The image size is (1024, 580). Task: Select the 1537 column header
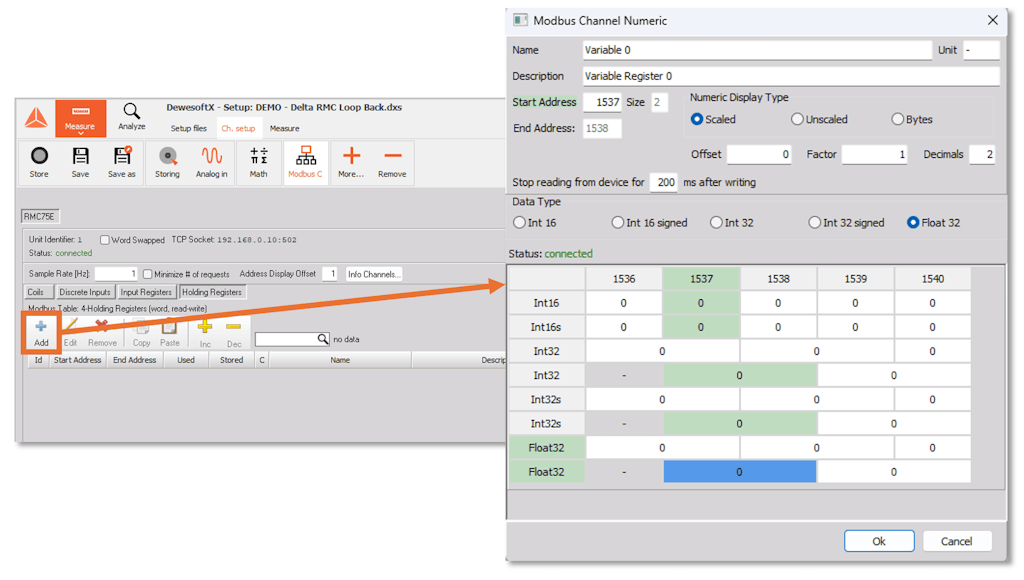(701, 279)
